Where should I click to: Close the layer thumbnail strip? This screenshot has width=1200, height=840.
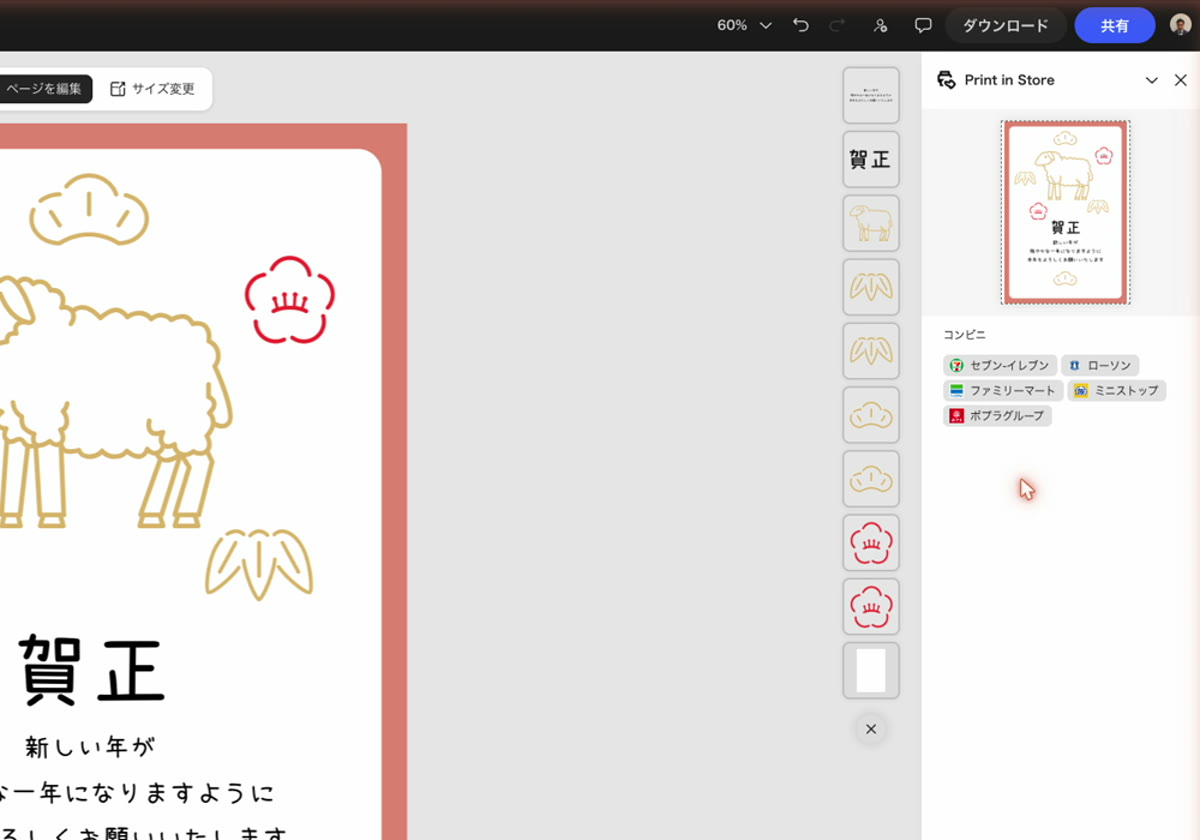pos(871,729)
